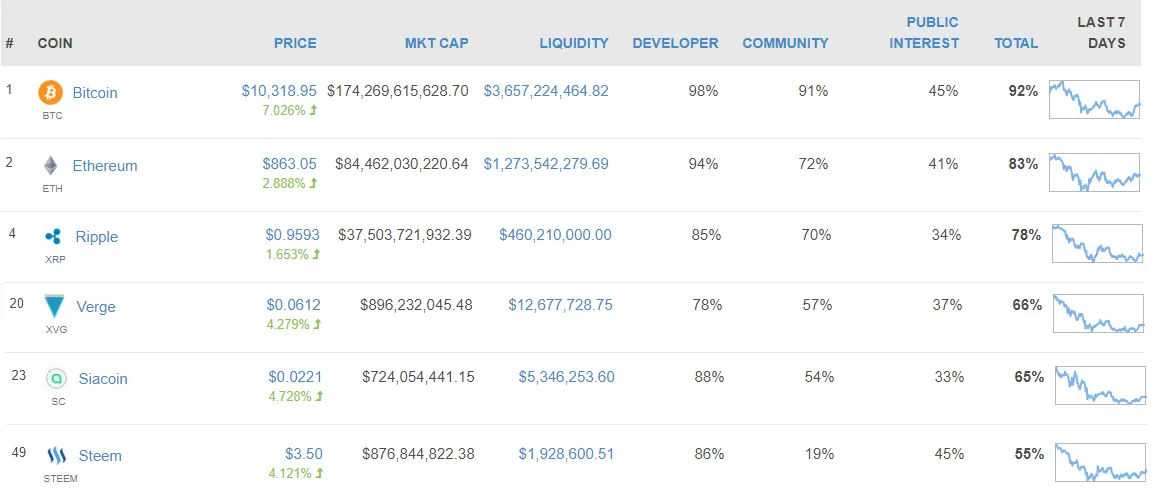Viewport: 1160px width, 499px height.
Task: Click Steem's 55% total score
Action: point(1030,454)
